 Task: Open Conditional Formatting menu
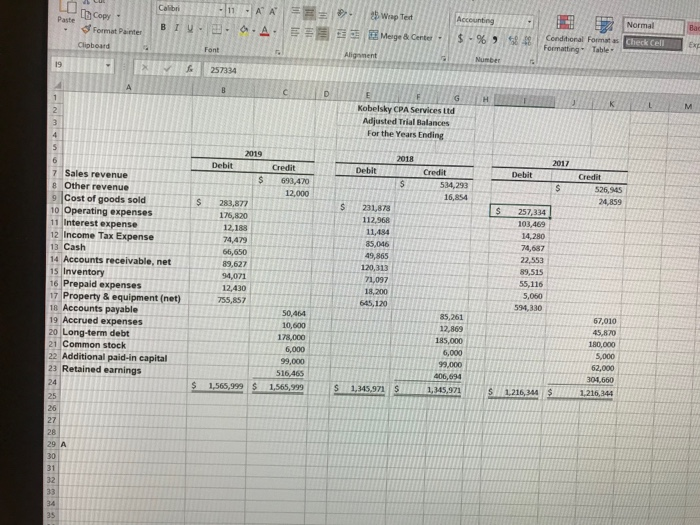tap(565, 33)
